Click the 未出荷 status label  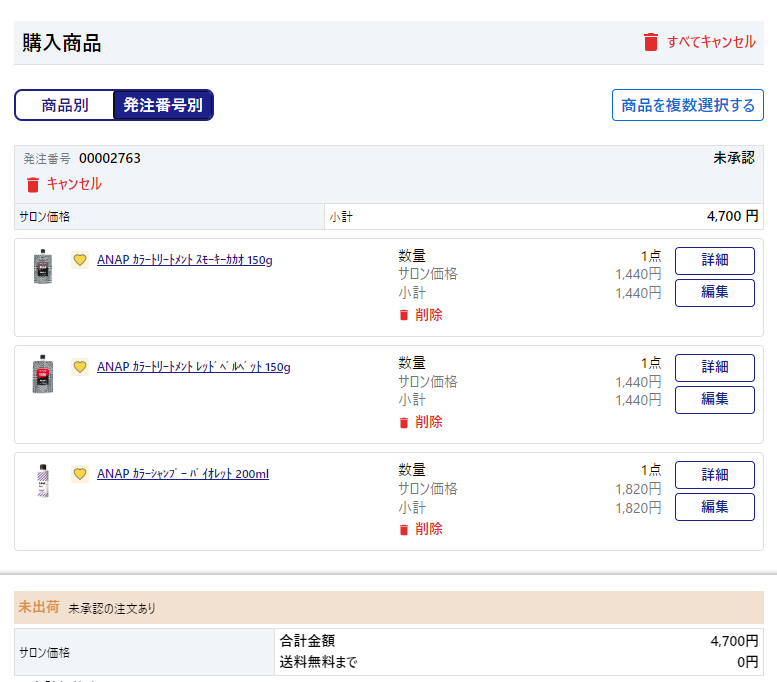[39, 607]
